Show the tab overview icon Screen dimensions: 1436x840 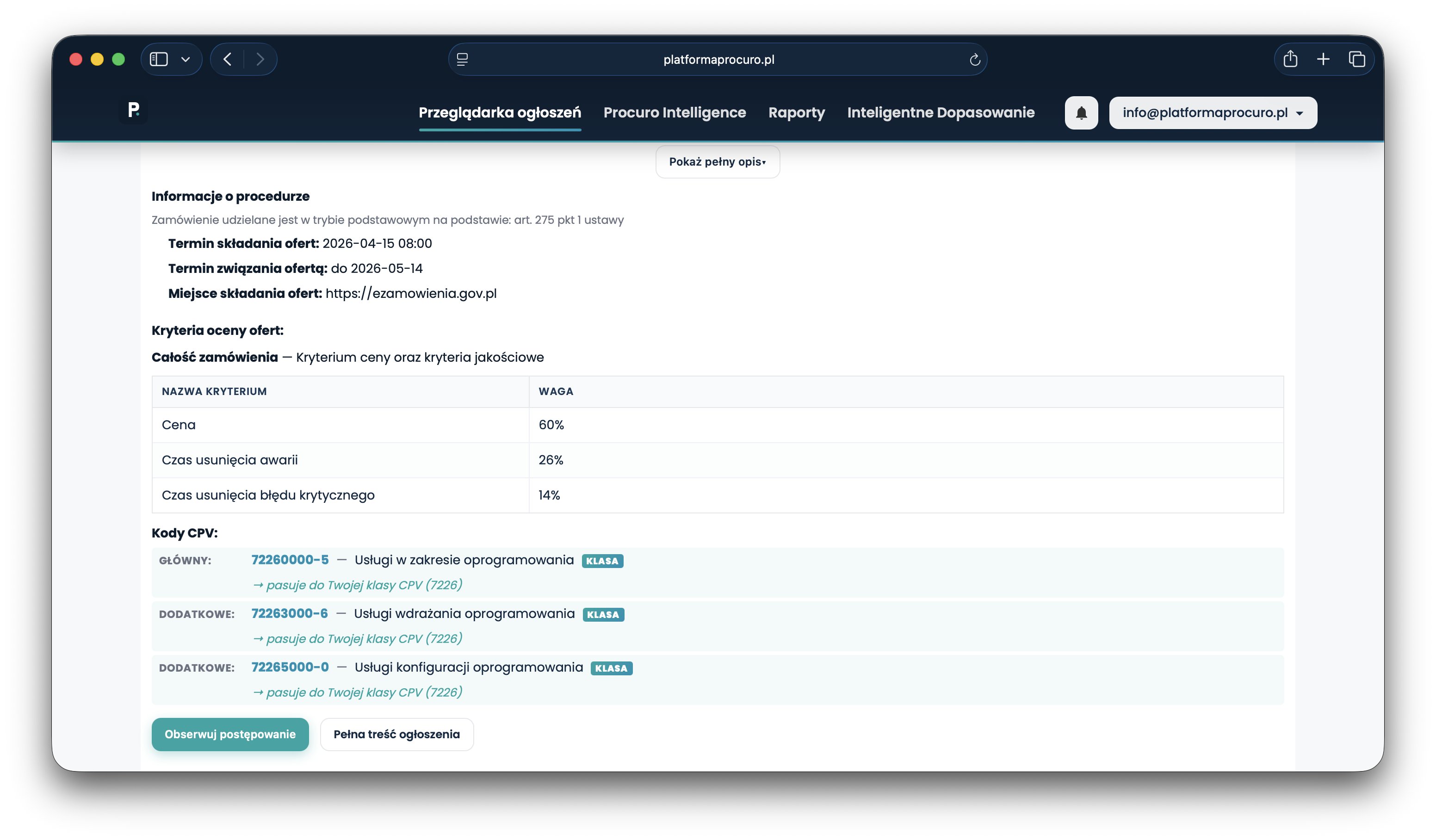[1356, 59]
